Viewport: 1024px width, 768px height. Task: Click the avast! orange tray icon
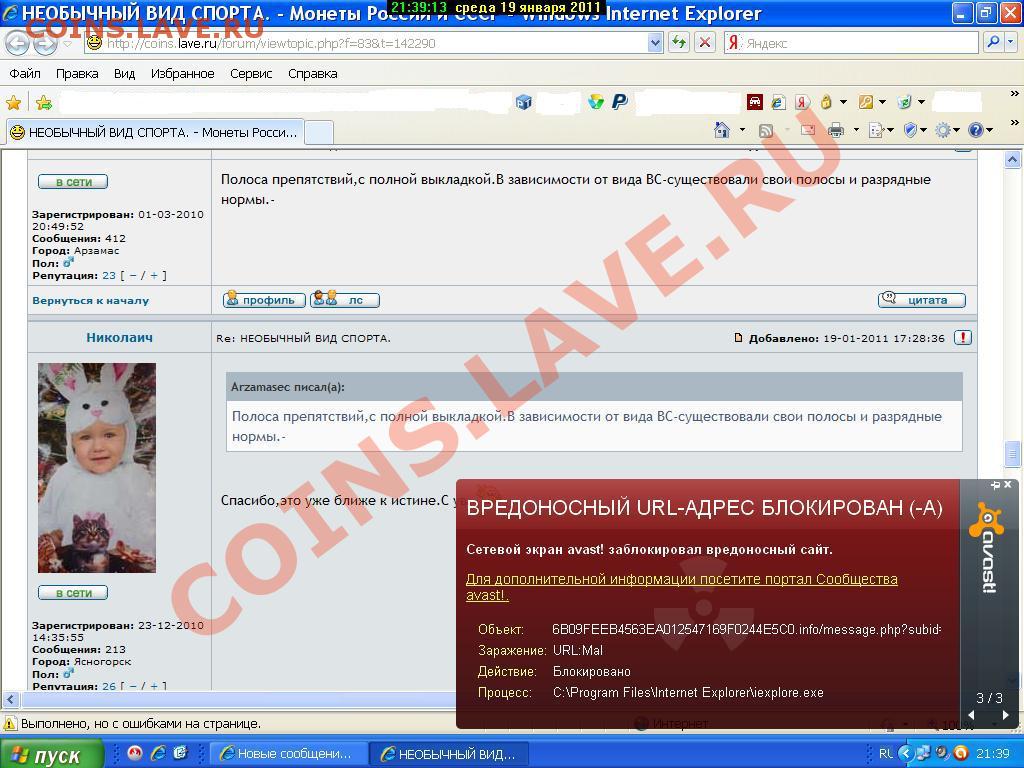coord(961,753)
